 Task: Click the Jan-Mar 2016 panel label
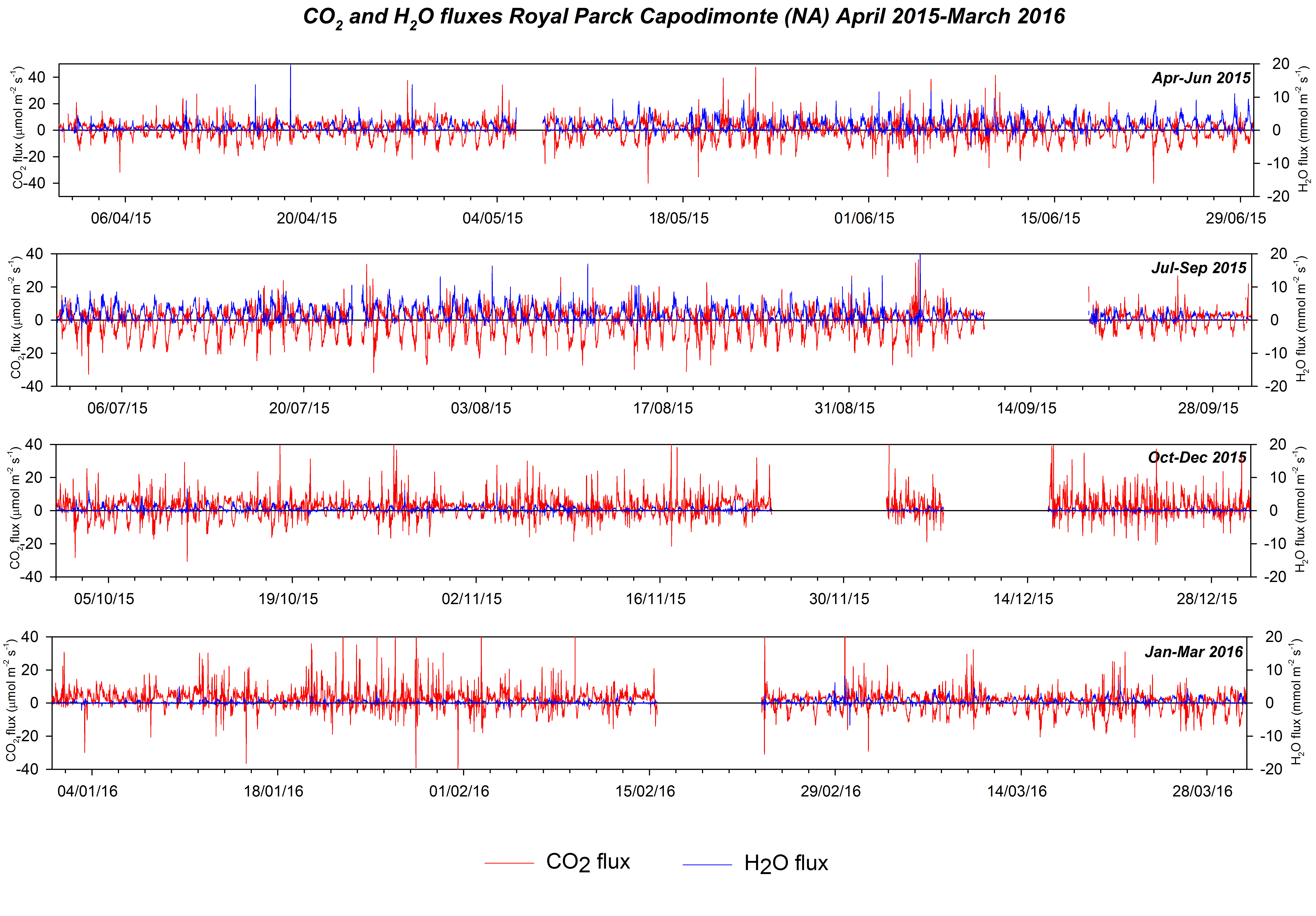click(x=1194, y=652)
